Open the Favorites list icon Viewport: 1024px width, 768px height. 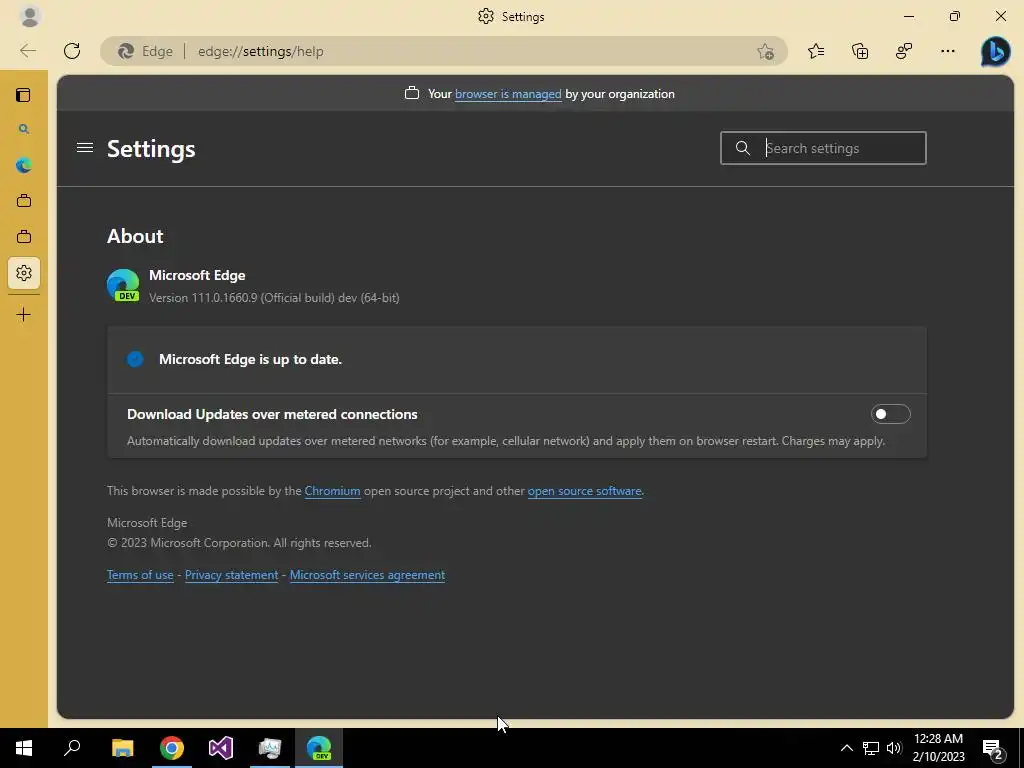click(816, 51)
